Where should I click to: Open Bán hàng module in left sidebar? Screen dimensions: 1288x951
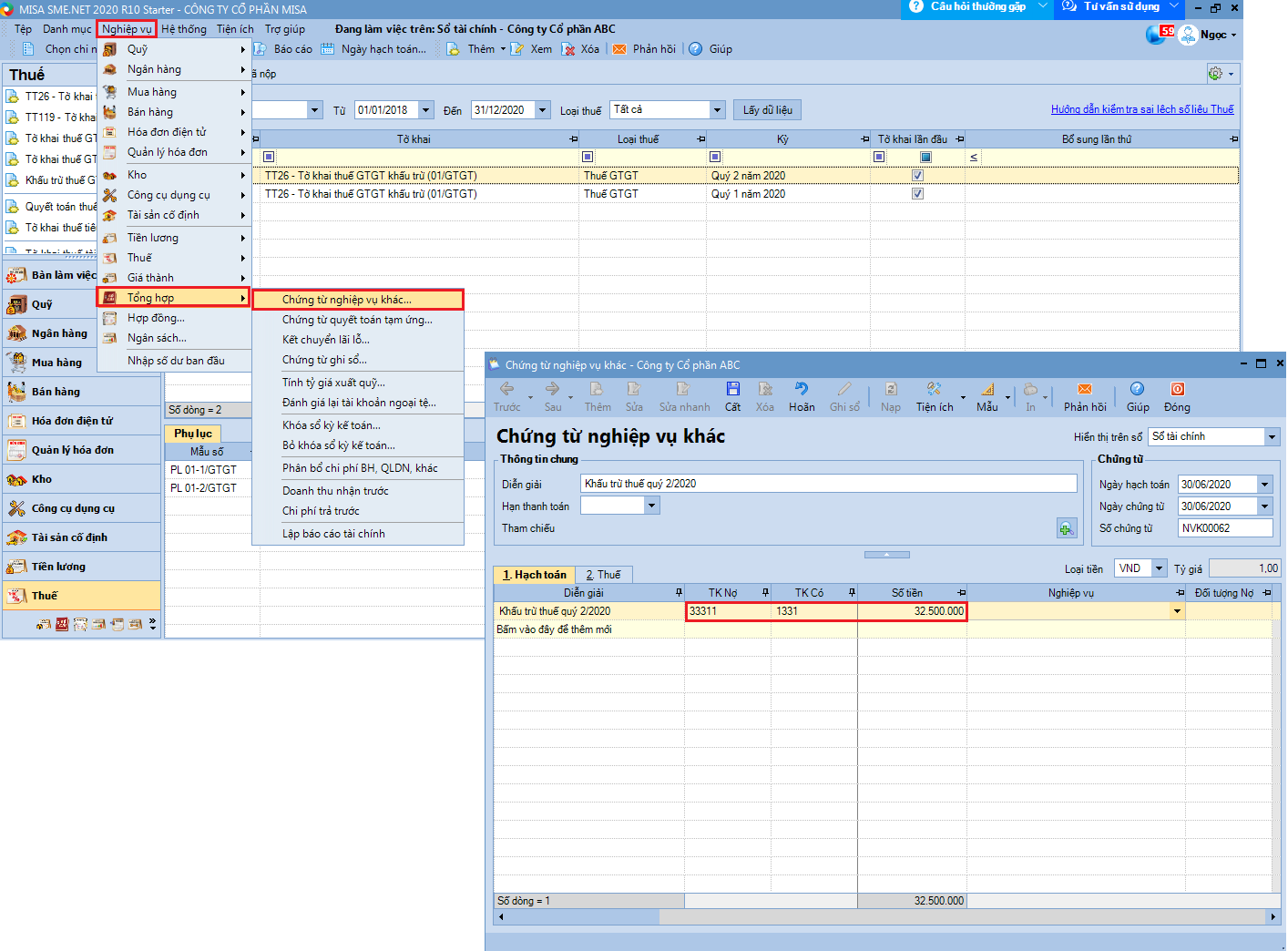click(82, 392)
